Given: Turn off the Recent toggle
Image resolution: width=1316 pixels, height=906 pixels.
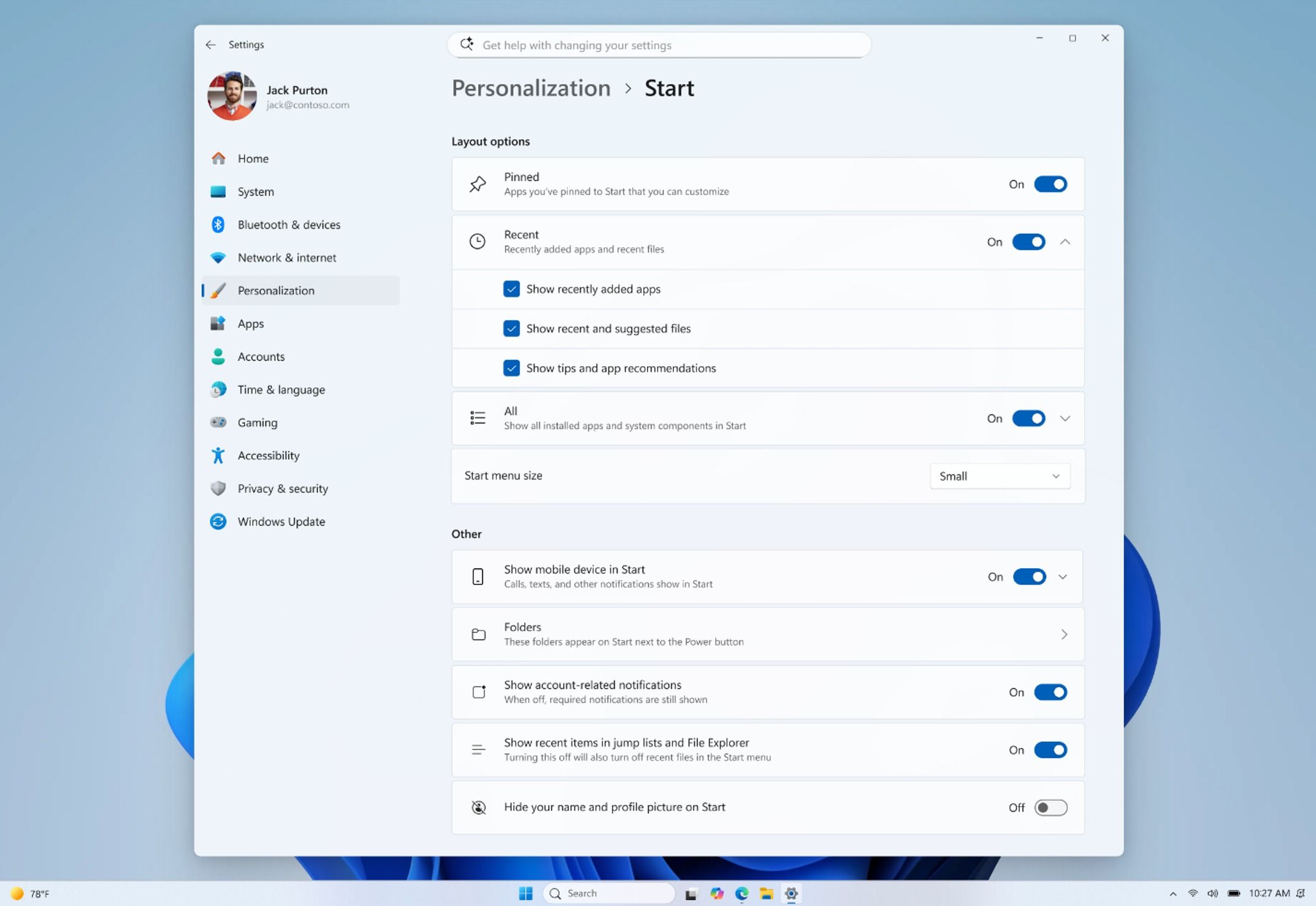Looking at the screenshot, I should (1028, 242).
